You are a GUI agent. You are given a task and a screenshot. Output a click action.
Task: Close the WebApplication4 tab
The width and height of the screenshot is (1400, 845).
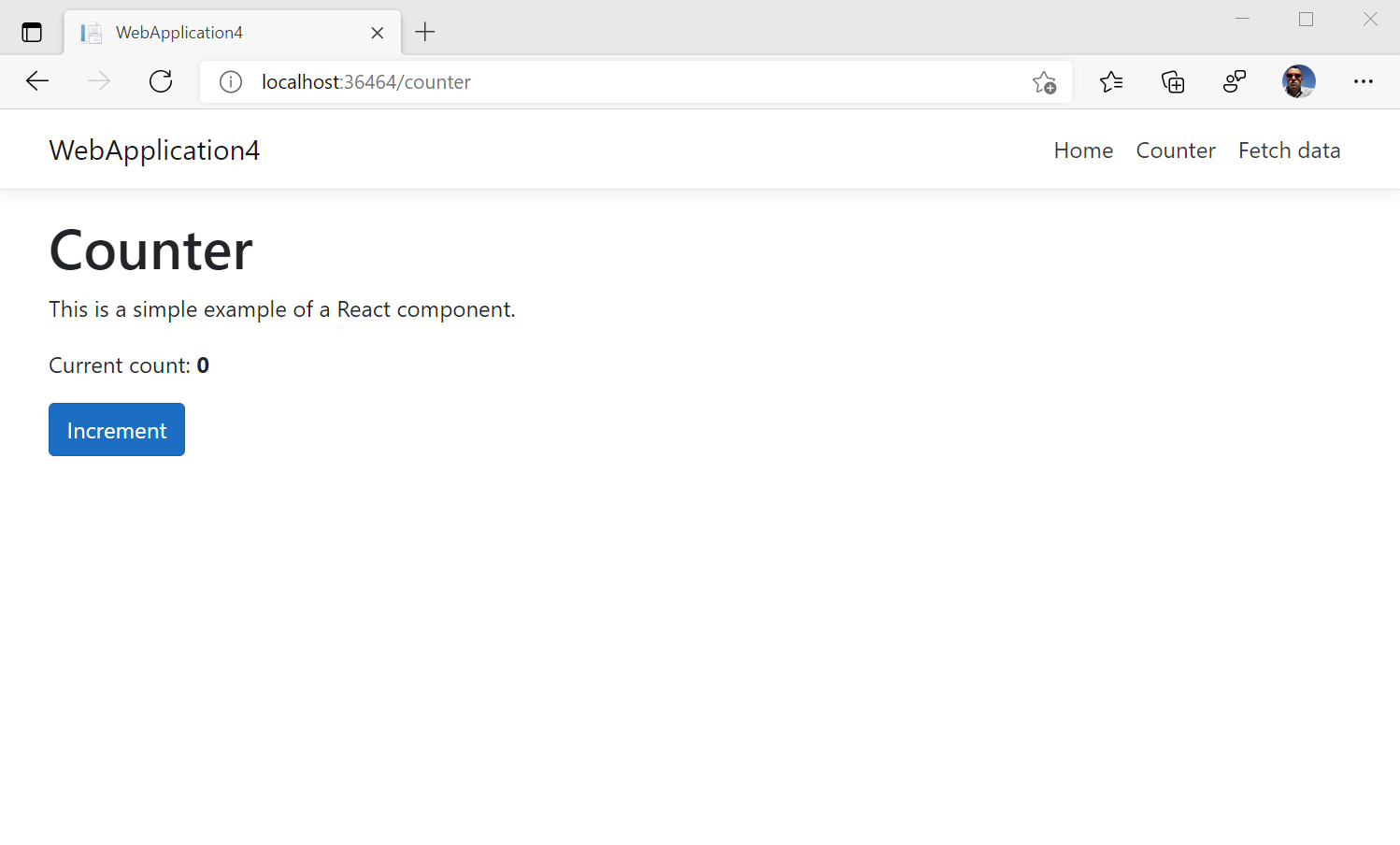tap(377, 32)
